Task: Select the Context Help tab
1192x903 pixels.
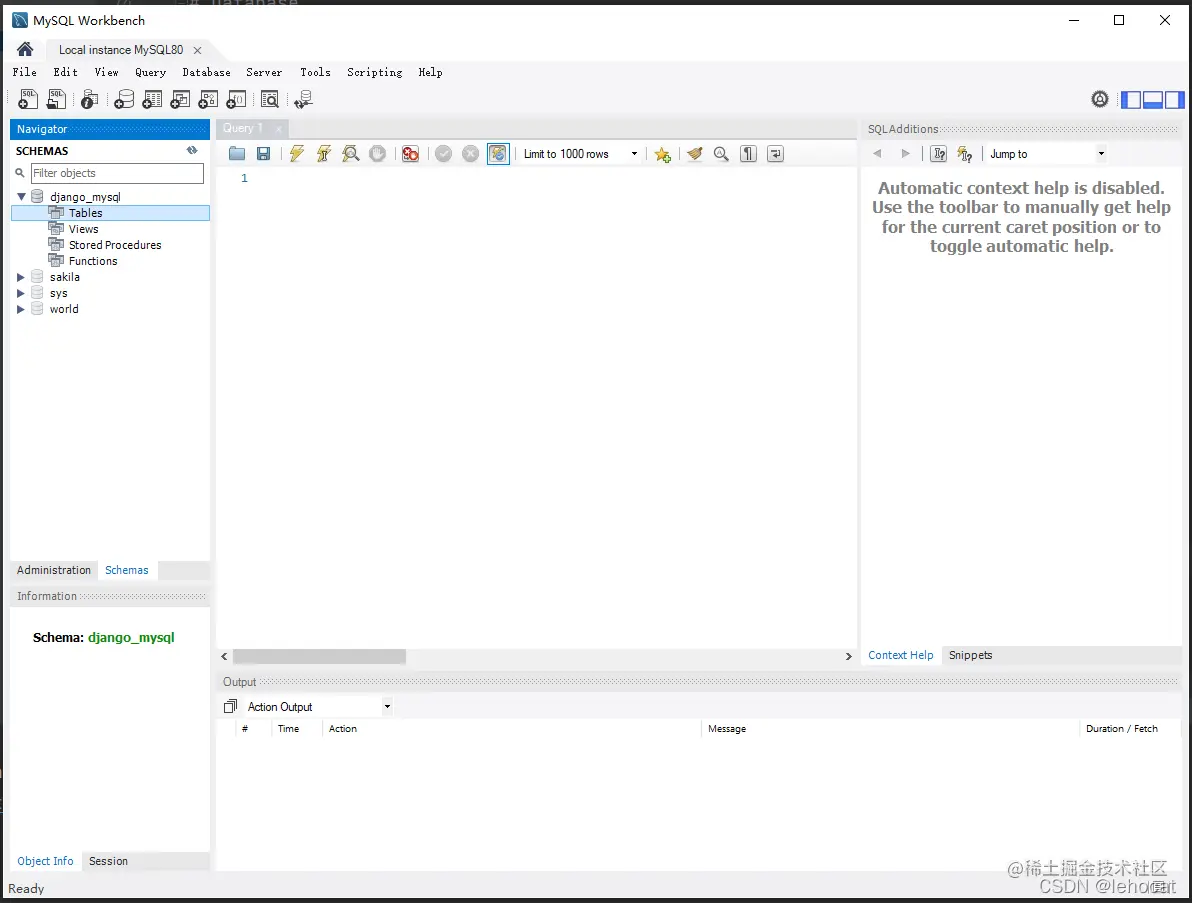Action: (901, 655)
